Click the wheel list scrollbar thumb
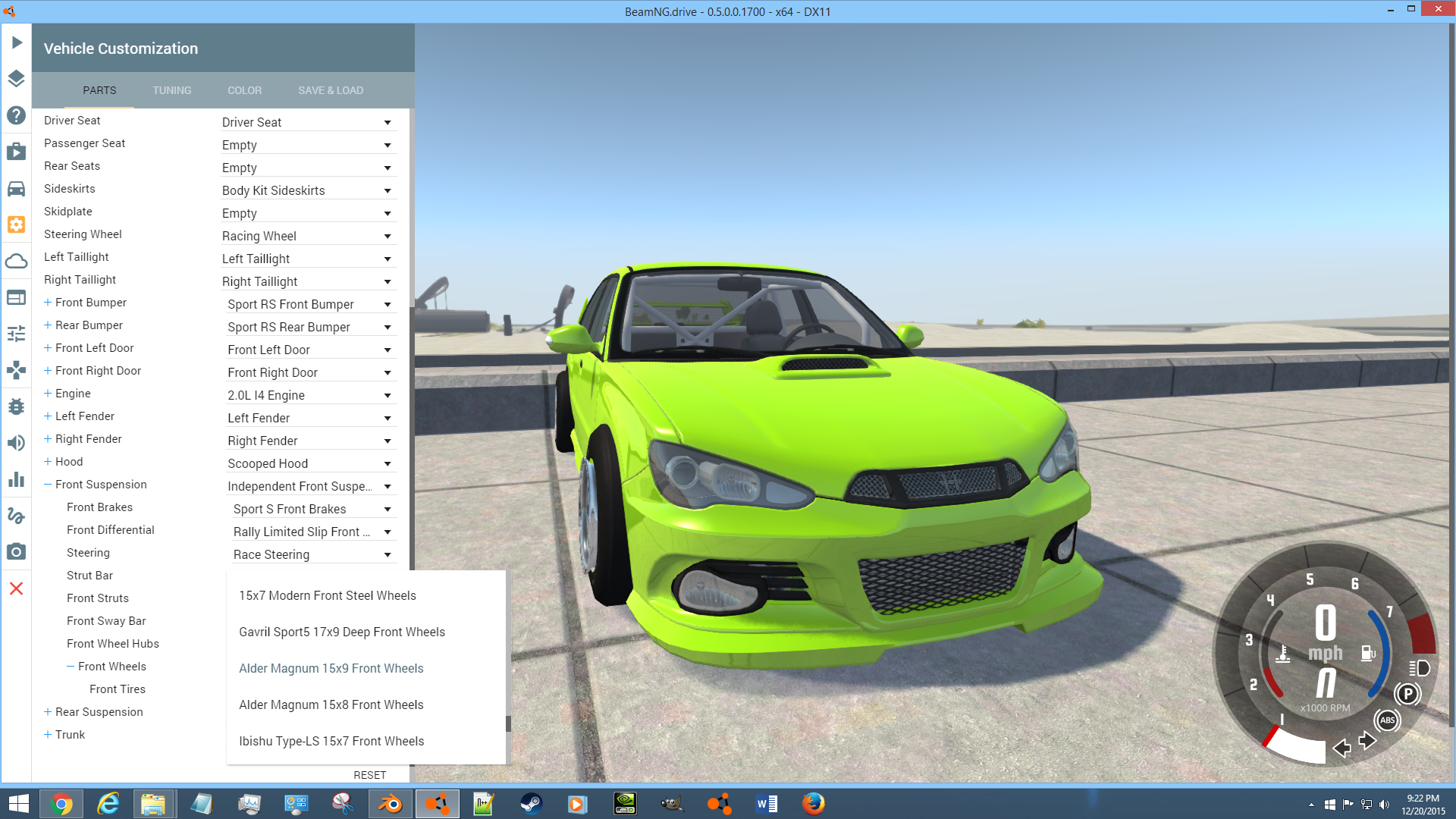Screen dimensions: 1456x819 pos(508,723)
